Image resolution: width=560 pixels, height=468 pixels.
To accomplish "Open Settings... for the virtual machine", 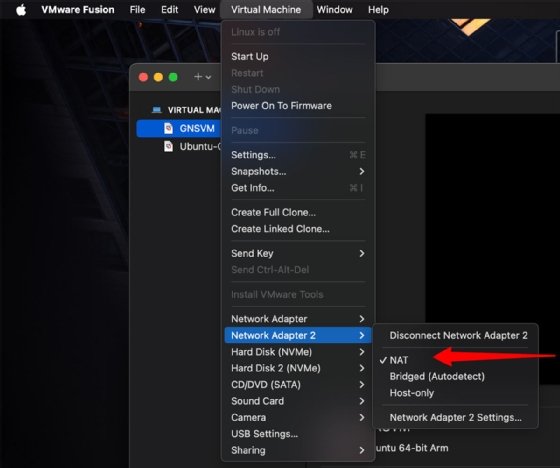I will click(x=298, y=155).
